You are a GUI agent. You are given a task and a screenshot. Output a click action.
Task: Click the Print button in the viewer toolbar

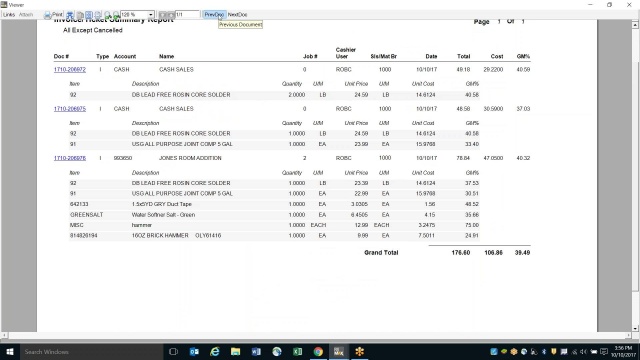53,15
